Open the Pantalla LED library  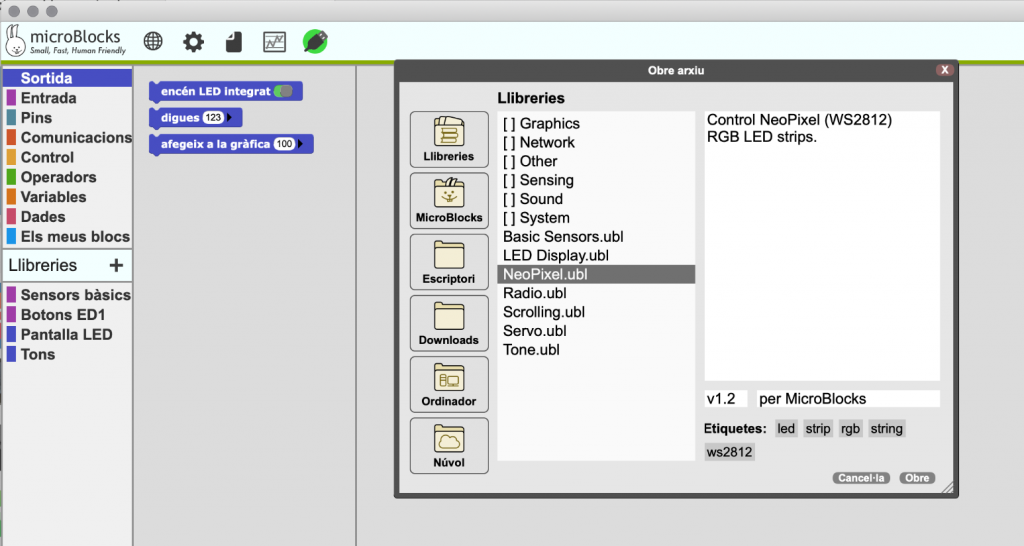coord(67,334)
